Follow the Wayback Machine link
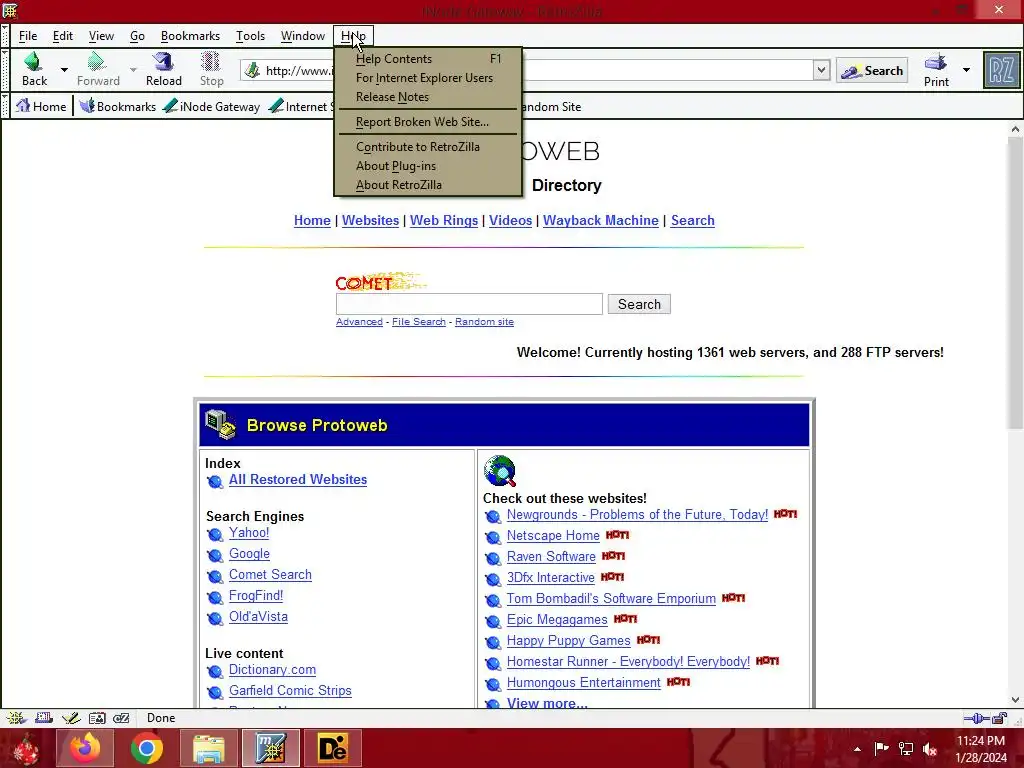 pyautogui.click(x=600, y=221)
